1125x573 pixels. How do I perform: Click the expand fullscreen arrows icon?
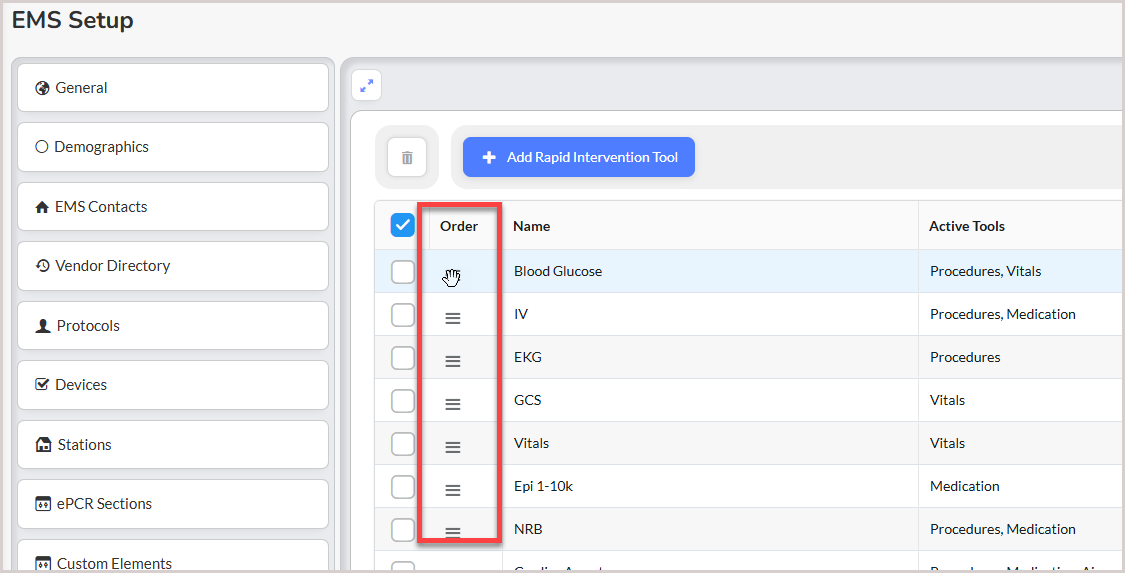(367, 86)
